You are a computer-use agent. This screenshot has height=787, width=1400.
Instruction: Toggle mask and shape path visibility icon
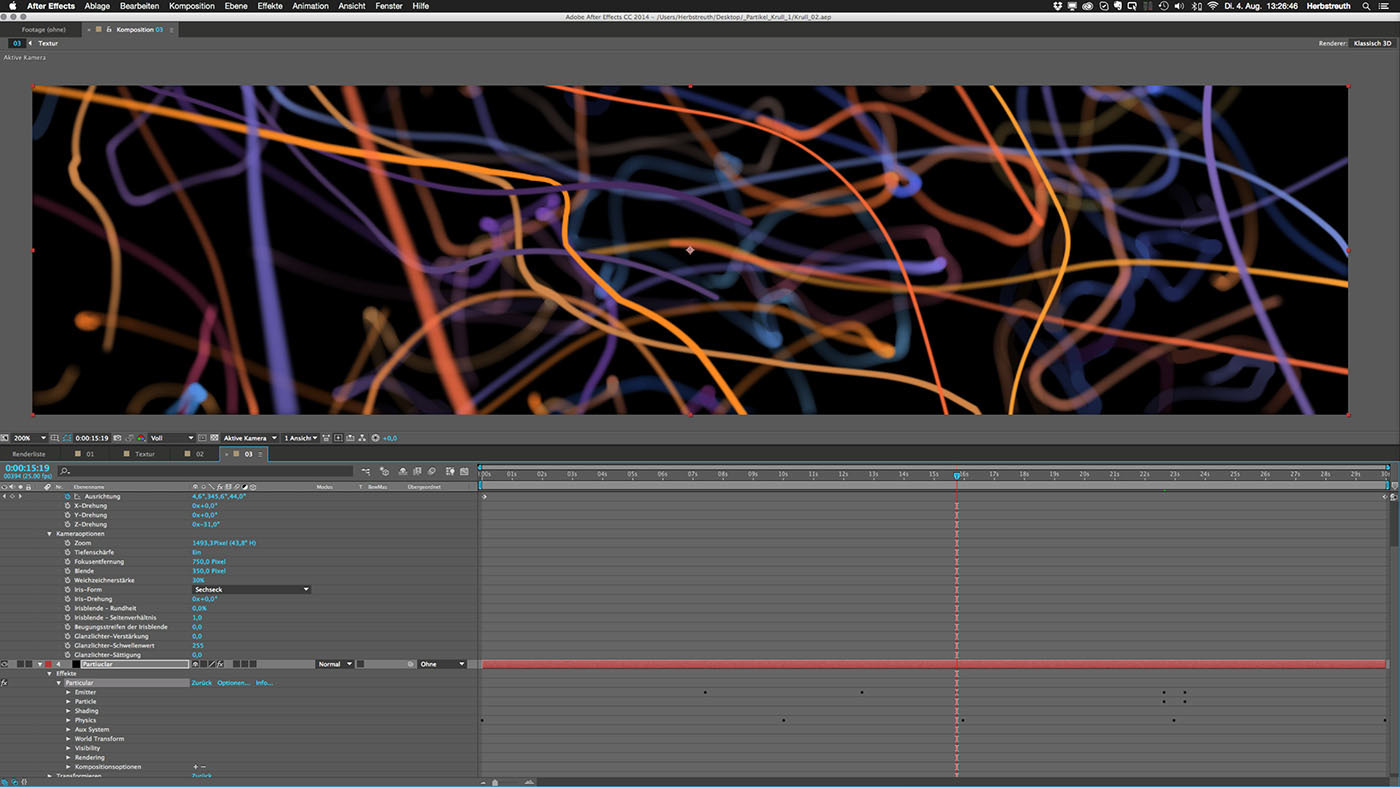[67, 438]
